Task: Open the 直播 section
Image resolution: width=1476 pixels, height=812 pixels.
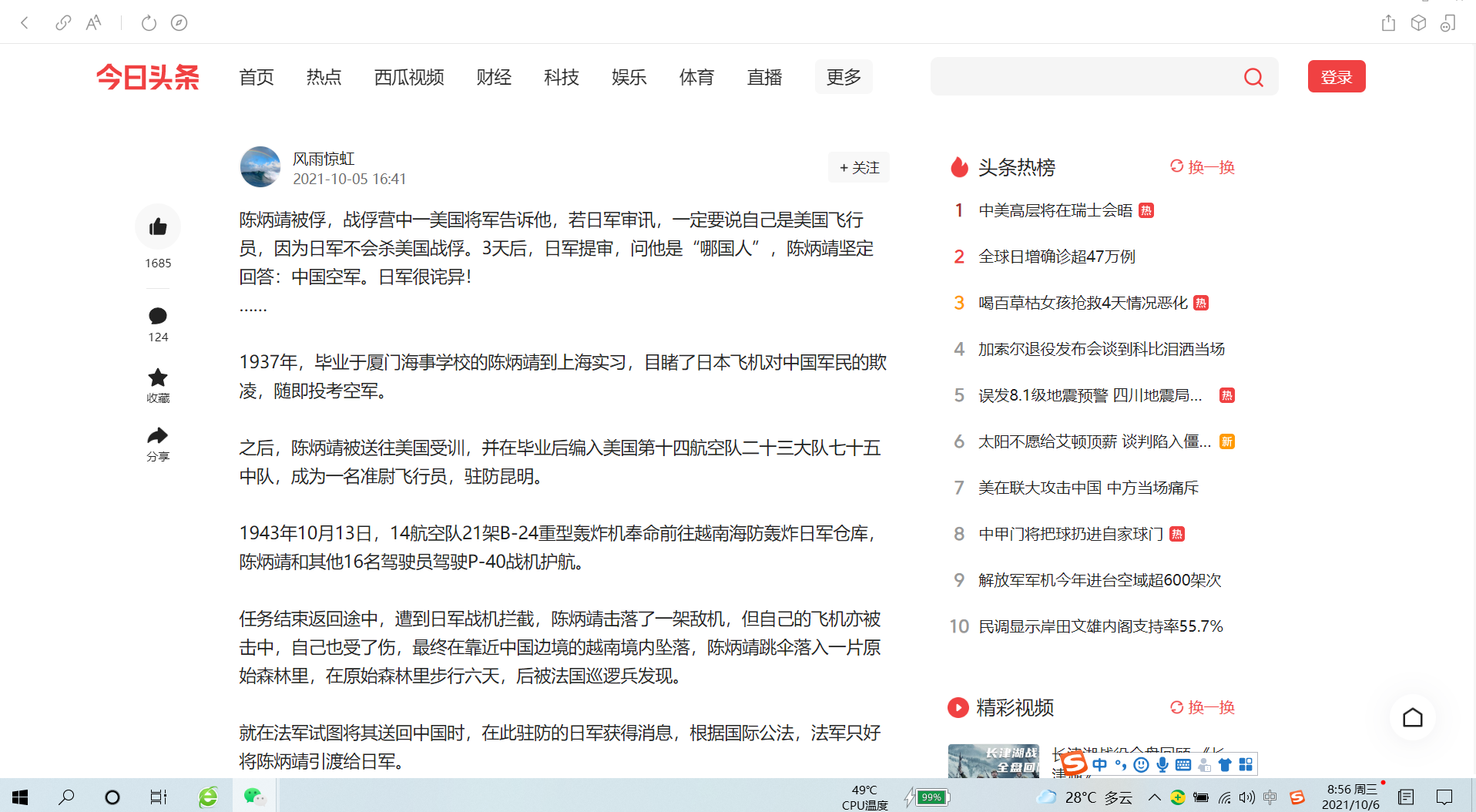Action: tap(765, 77)
